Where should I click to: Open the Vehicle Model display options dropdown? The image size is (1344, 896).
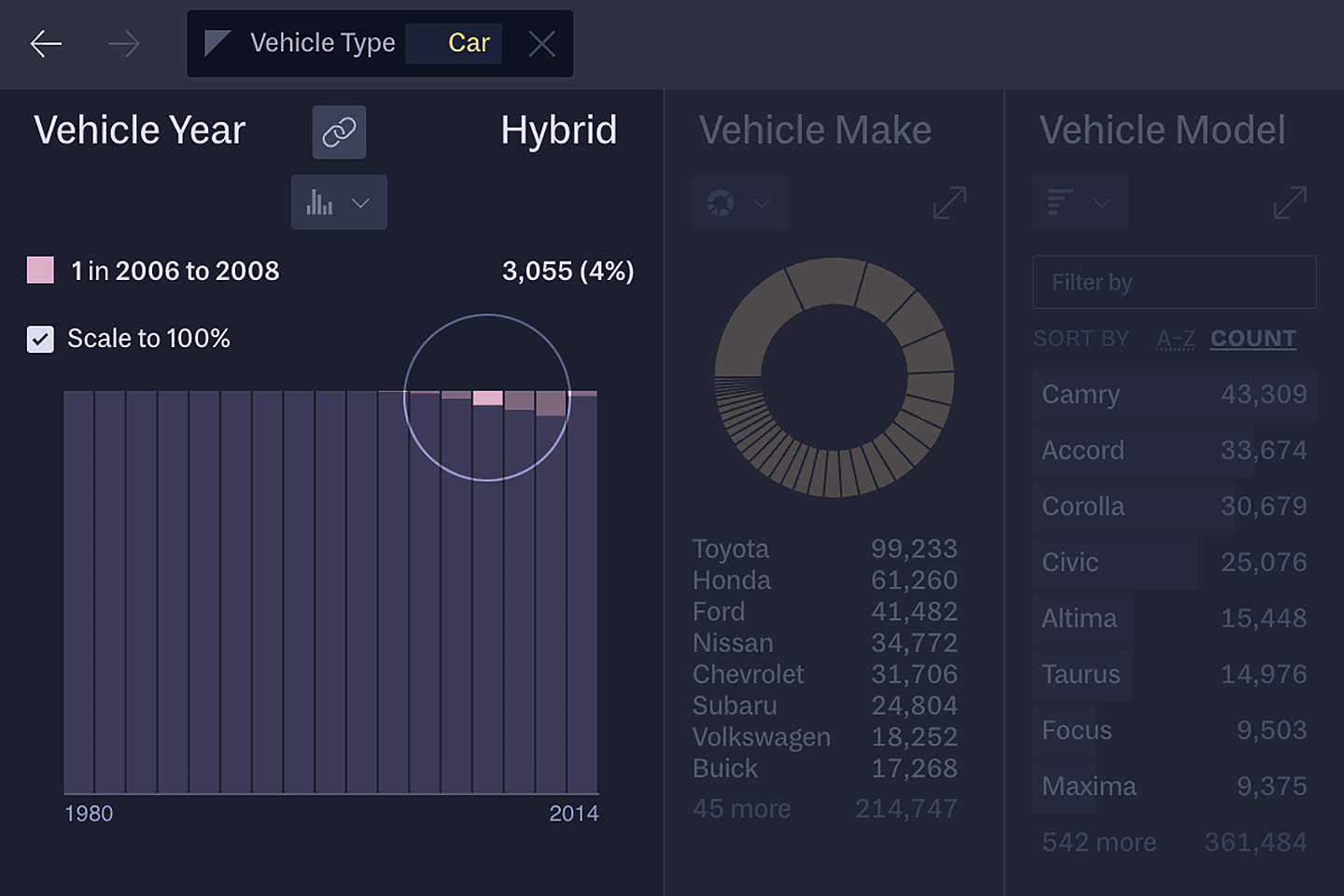click(x=1102, y=203)
